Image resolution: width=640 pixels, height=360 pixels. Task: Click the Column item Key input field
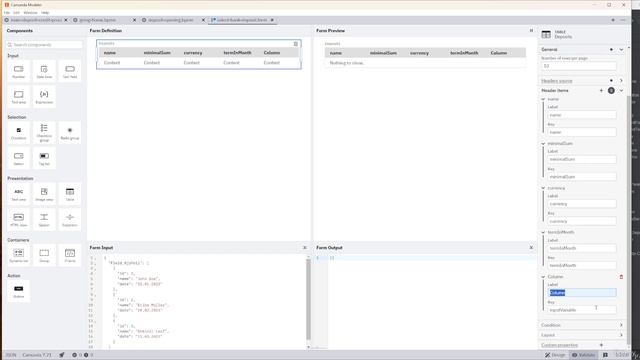coord(582,310)
